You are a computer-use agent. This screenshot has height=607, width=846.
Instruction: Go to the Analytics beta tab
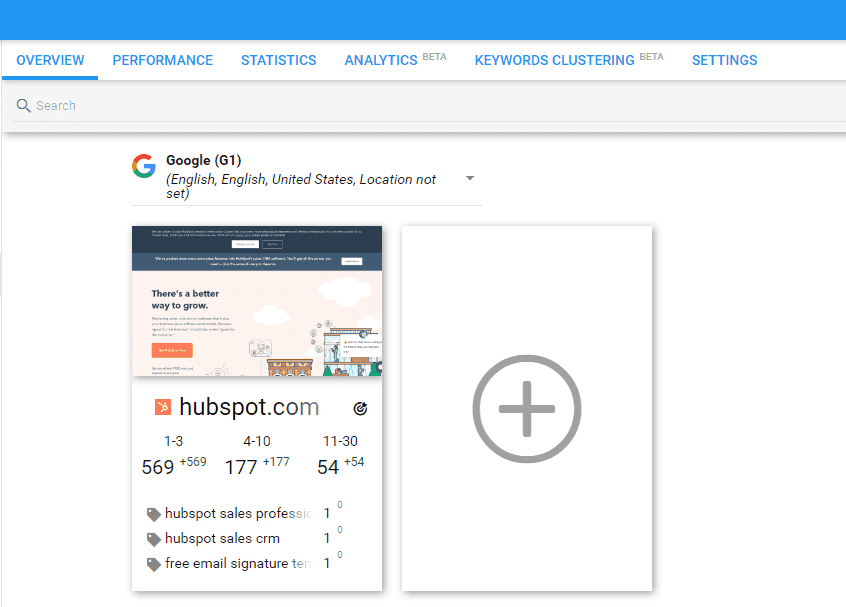tap(395, 60)
